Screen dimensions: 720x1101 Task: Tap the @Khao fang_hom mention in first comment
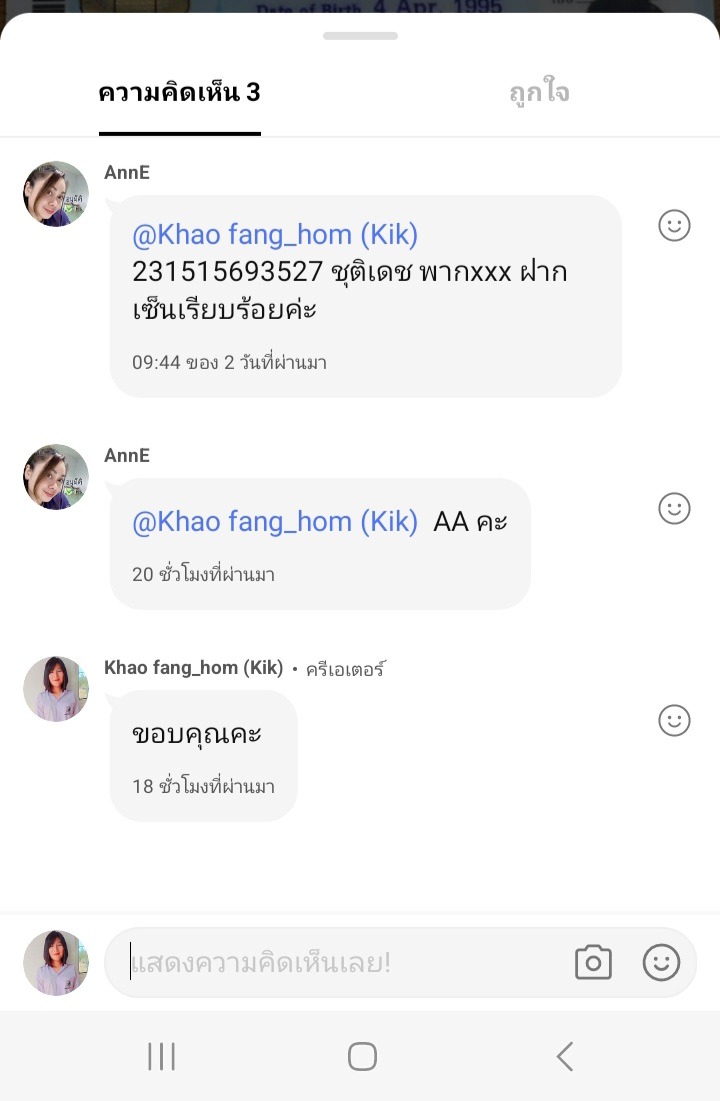pos(275,236)
